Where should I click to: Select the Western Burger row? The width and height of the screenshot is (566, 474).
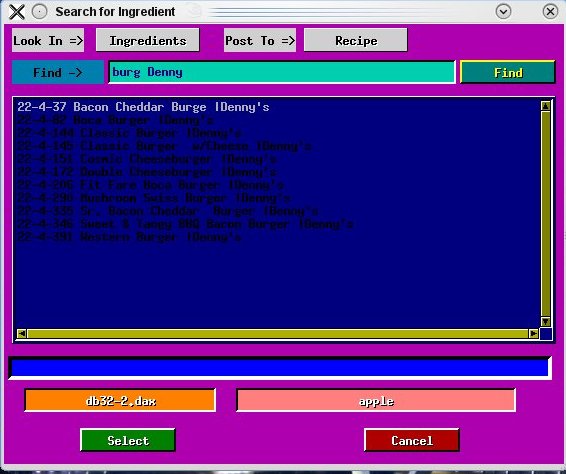(129, 237)
